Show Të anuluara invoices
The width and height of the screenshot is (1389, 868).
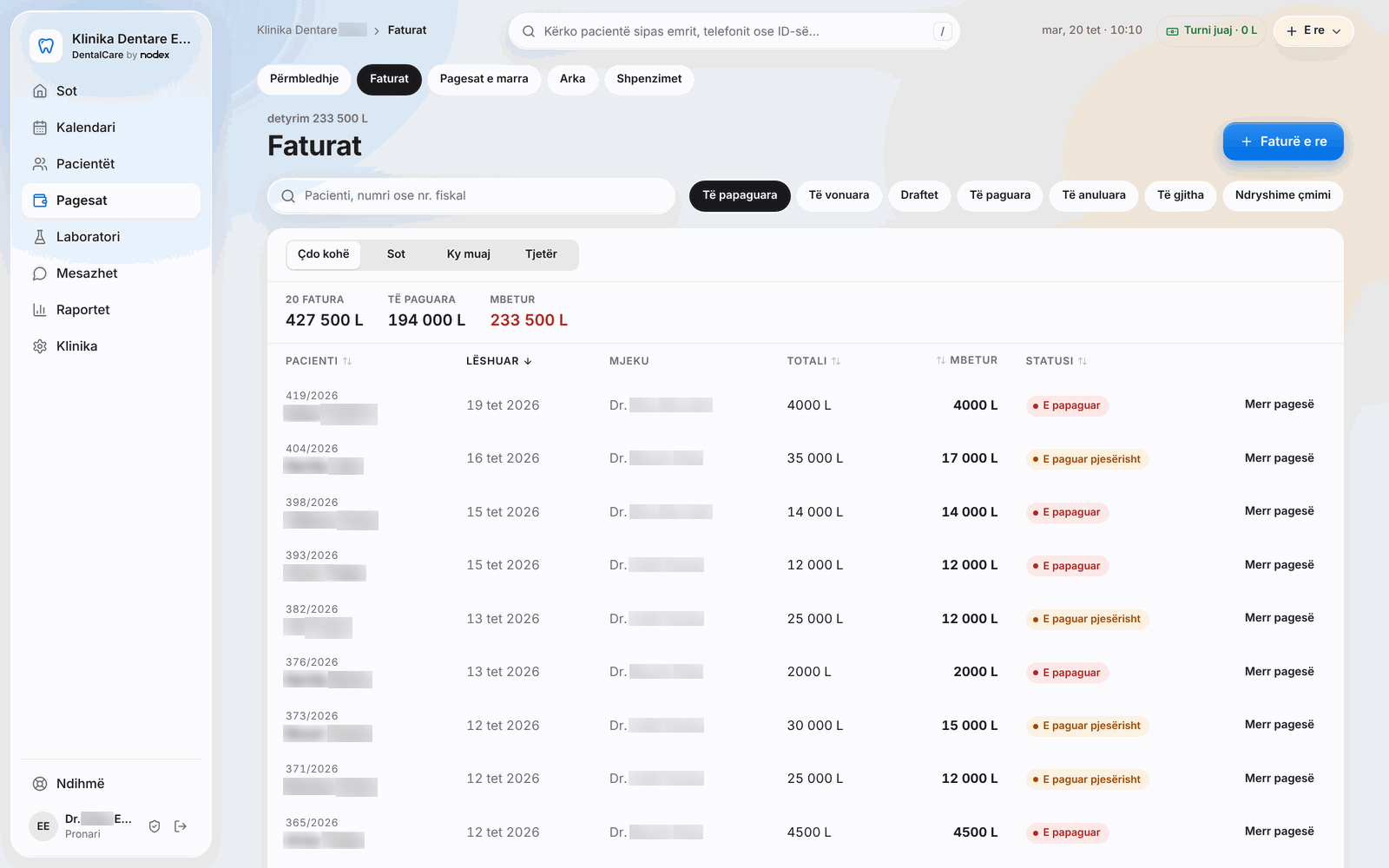pyautogui.click(x=1094, y=195)
